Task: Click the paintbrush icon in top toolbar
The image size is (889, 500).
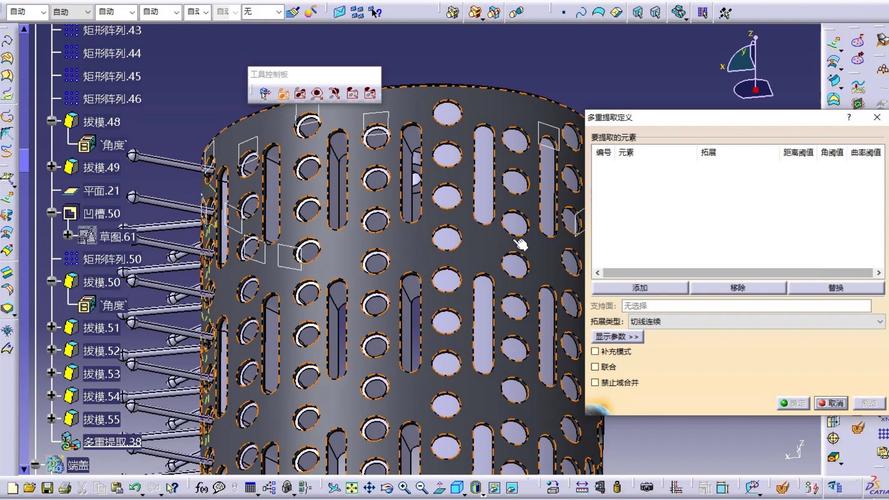Action: click(x=293, y=12)
